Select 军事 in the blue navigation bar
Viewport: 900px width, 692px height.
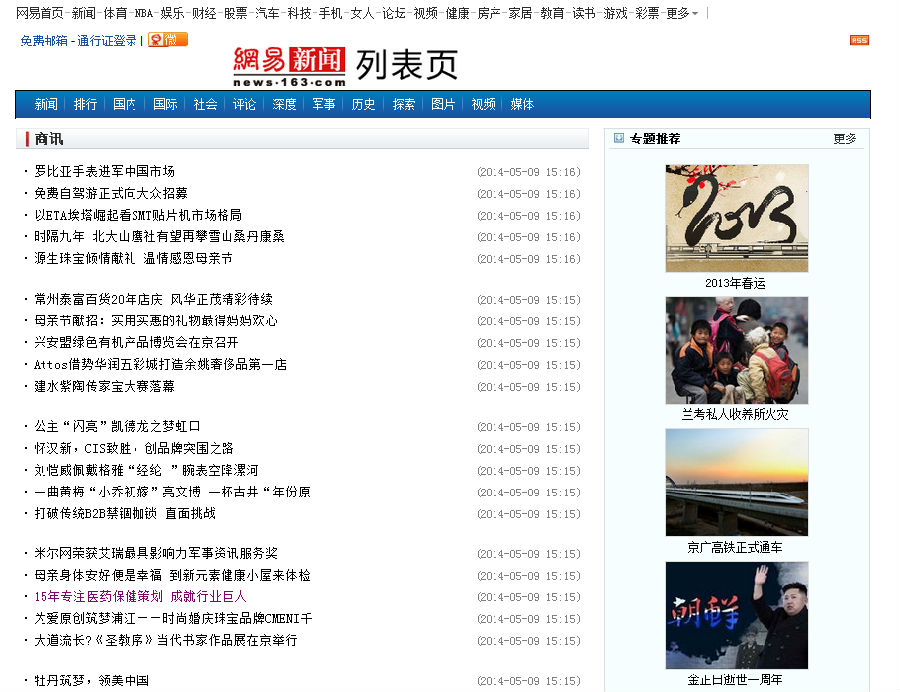[x=323, y=104]
